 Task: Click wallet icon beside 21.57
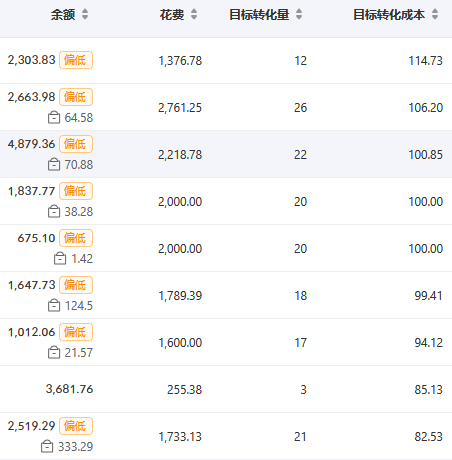pos(54,353)
